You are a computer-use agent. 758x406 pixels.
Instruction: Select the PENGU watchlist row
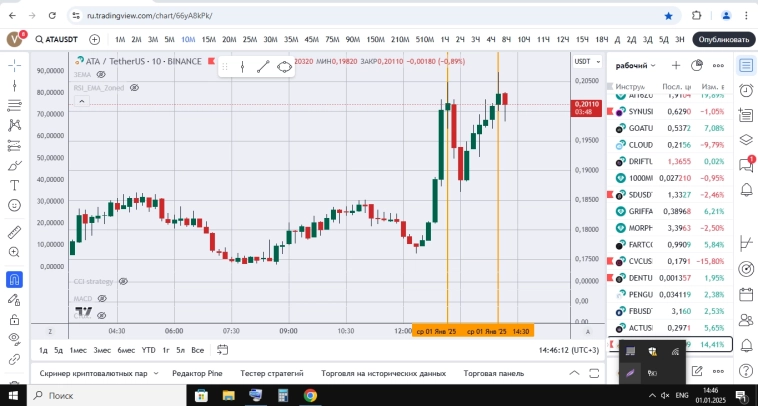click(x=670, y=294)
